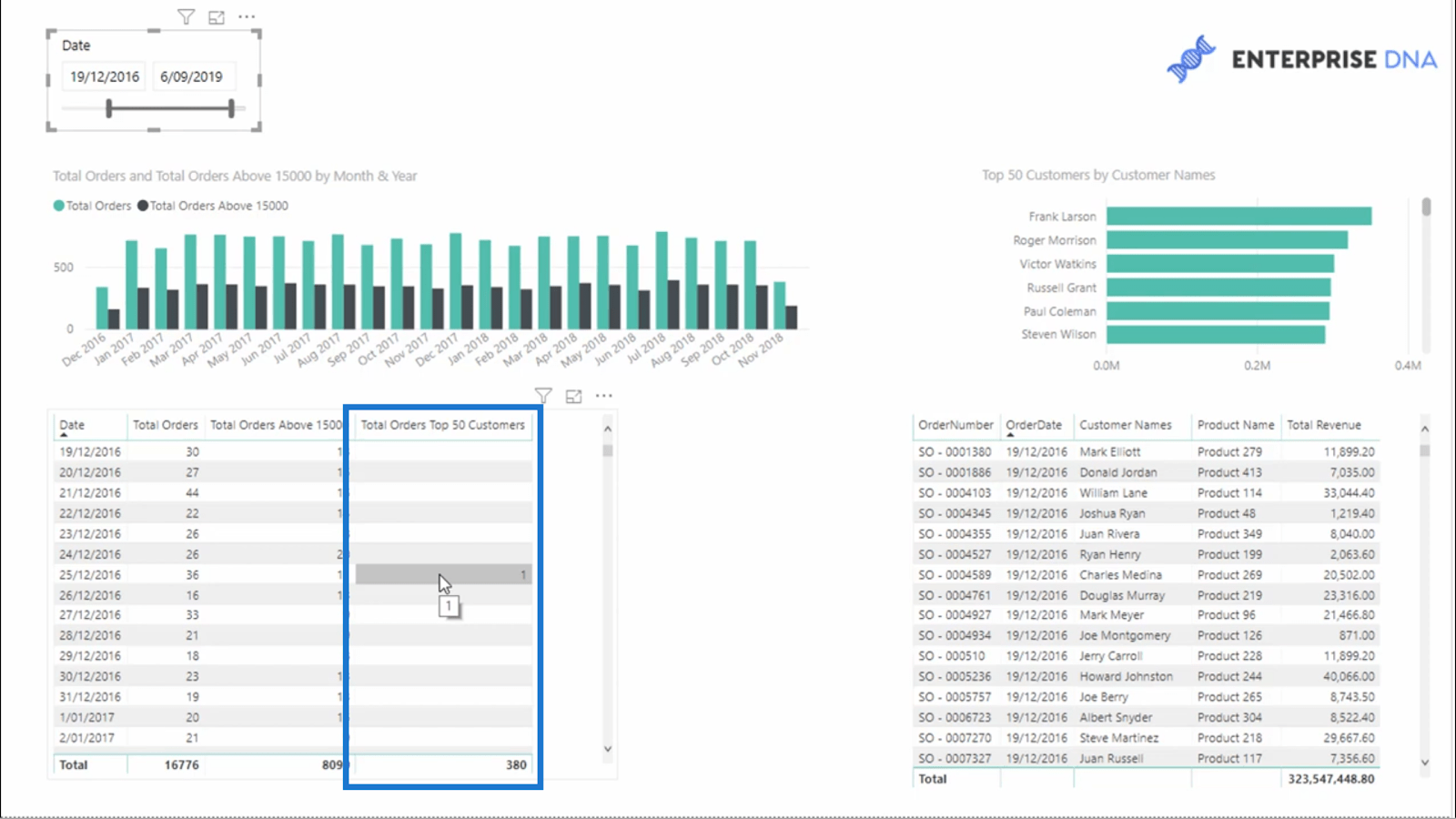Screen dimensions: 1456x819
Task: Sort by Total Orders Top 50 Customers header
Action: 443,425
